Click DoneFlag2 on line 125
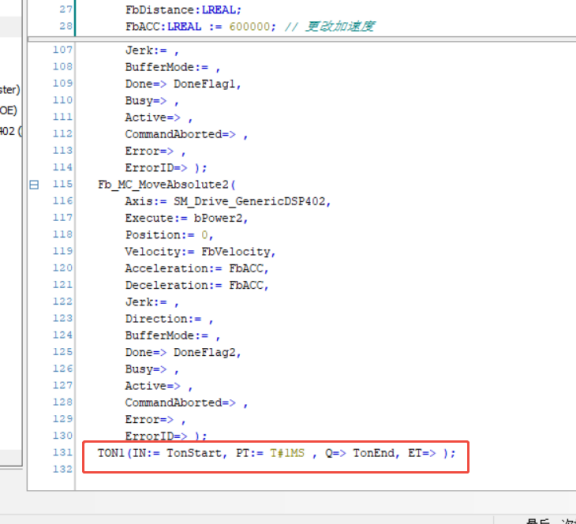The image size is (576, 524). tap(204, 352)
